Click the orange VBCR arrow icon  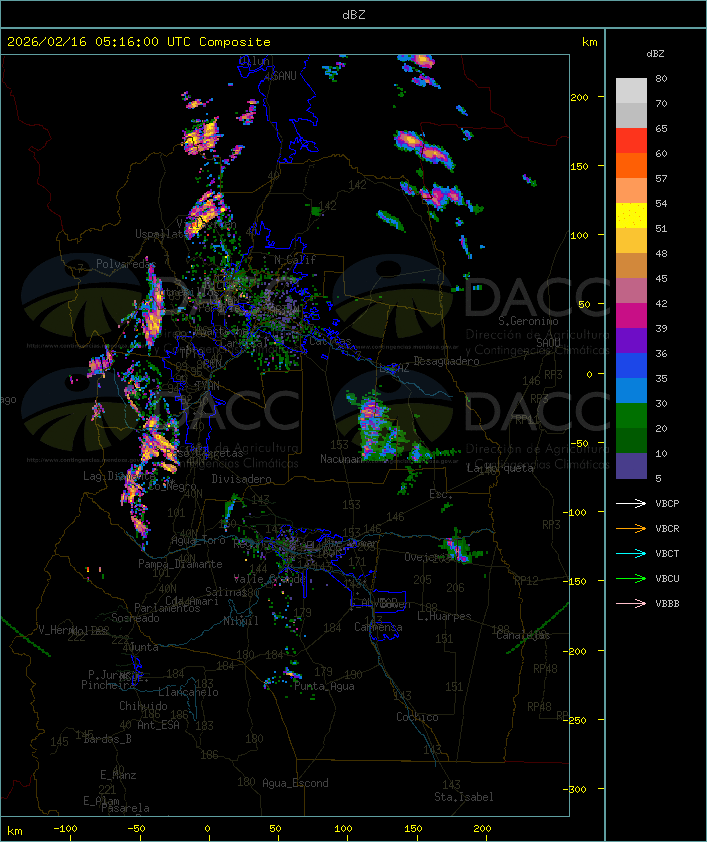631,528
